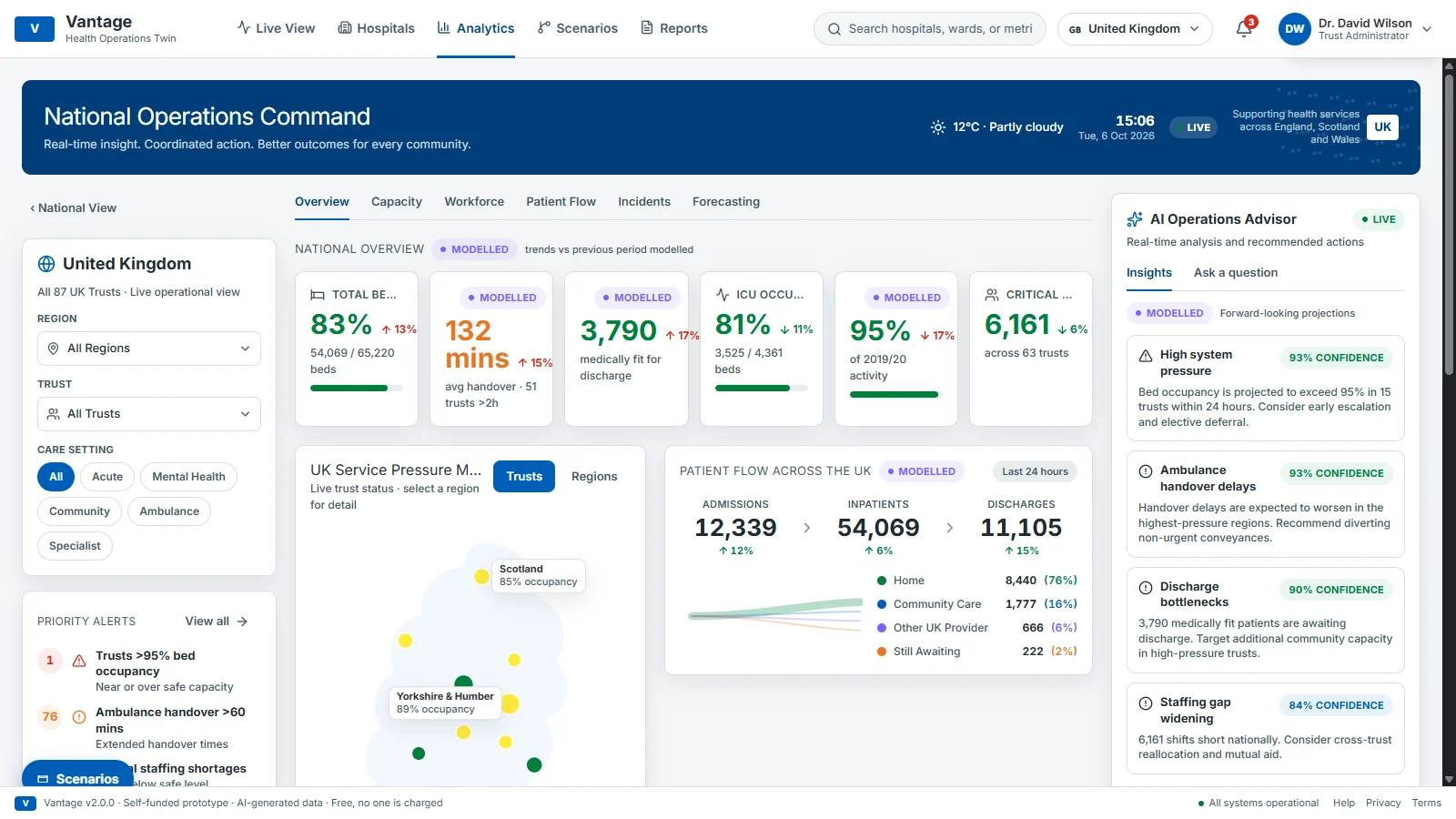
Task: Expand the Dr. David Wilson account menu
Action: click(x=1356, y=29)
